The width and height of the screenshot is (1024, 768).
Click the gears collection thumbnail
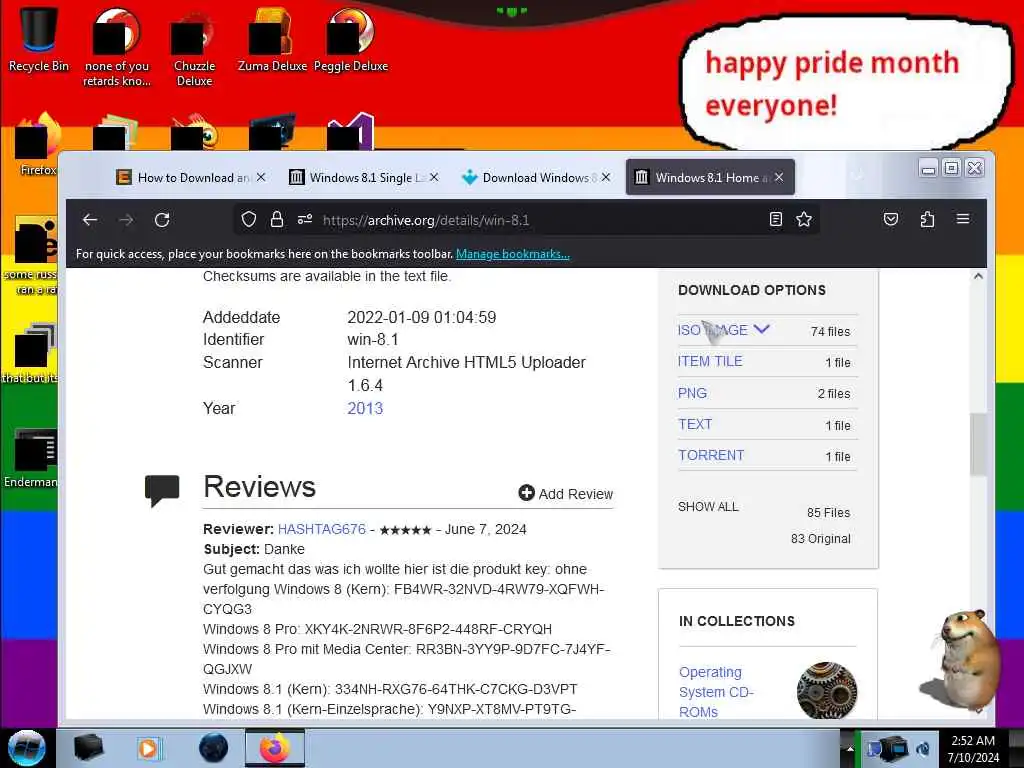click(x=827, y=690)
